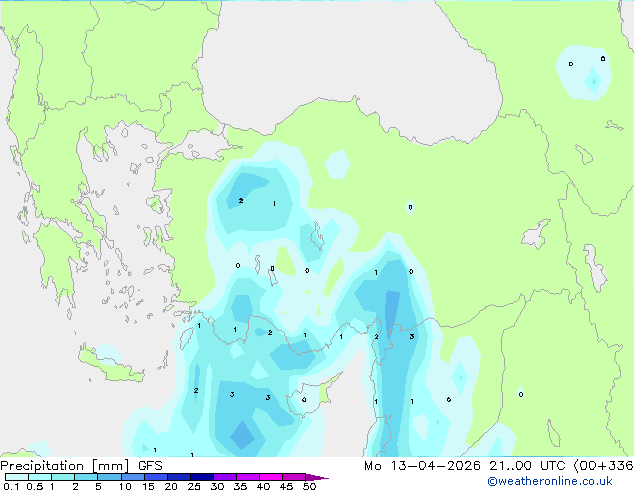Pick the 35–40 mm violet legend swatch

tap(247, 477)
